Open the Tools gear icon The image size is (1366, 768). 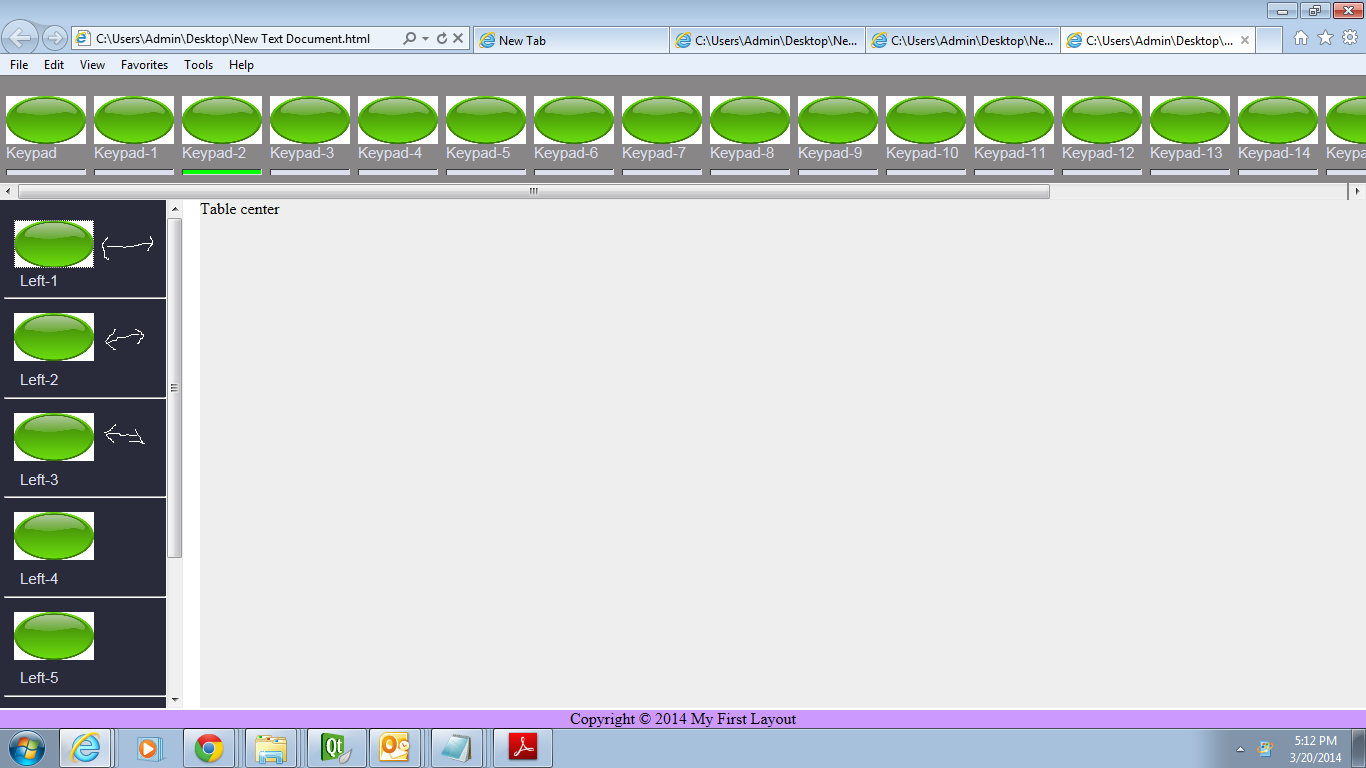1350,38
